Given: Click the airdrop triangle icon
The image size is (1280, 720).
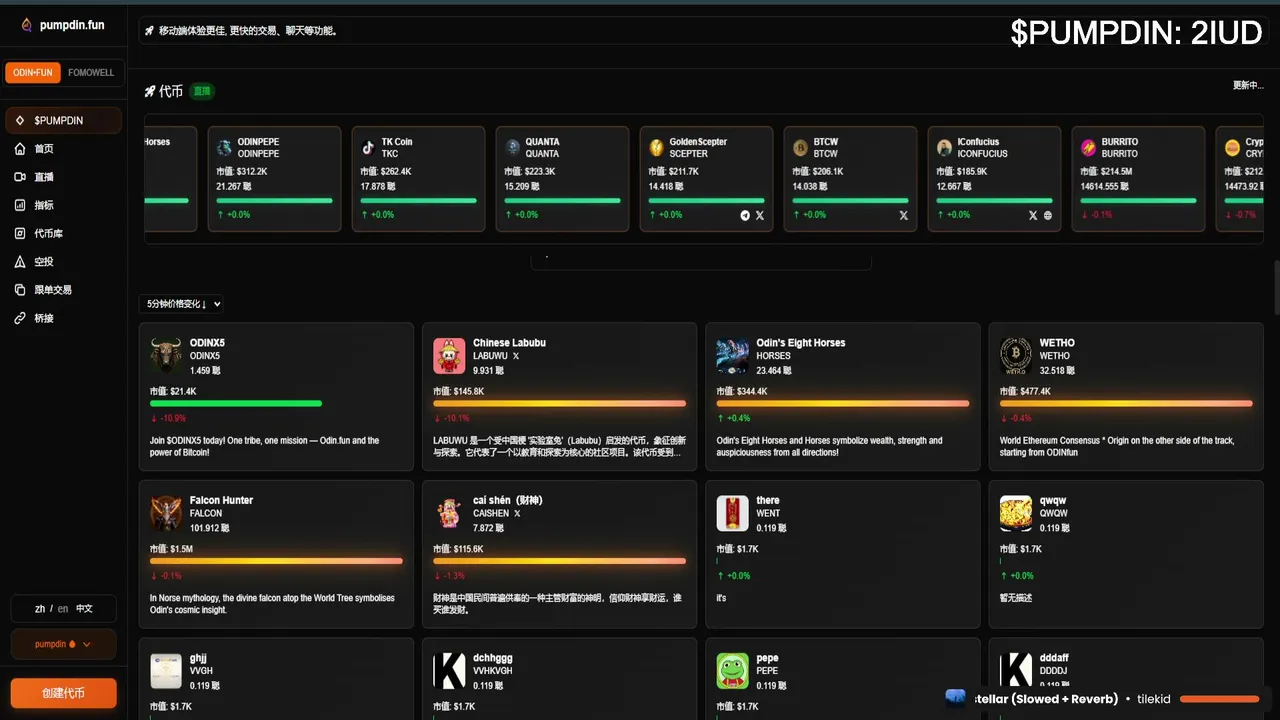Looking at the screenshot, I should [20, 261].
